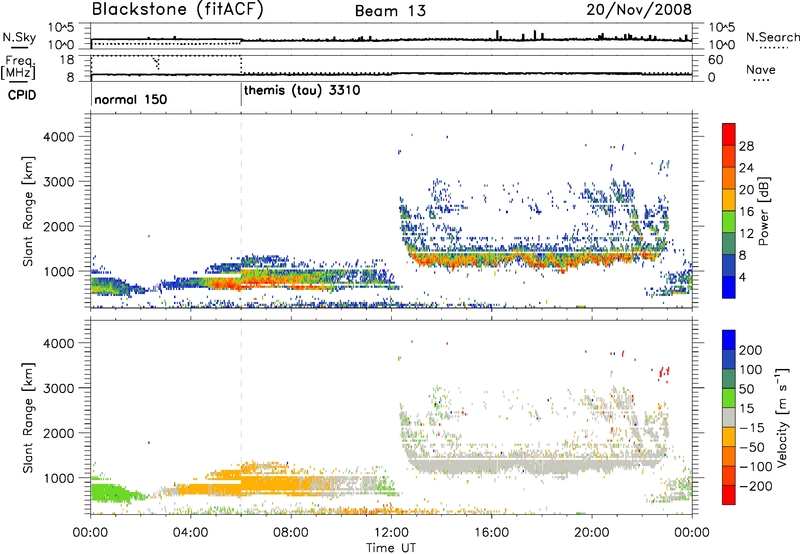Image resolution: width=800 pixels, height=554 pixels.
Task: Click the 'Blackstone (fitACF)' title text
Action: pyautogui.click(x=178, y=10)
